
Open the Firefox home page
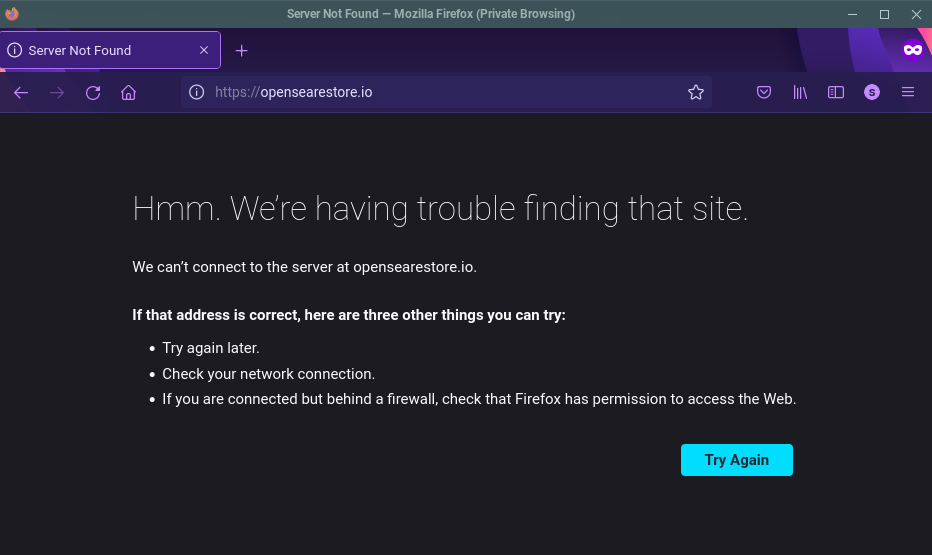pyautogui.click(x=128, y=93)
